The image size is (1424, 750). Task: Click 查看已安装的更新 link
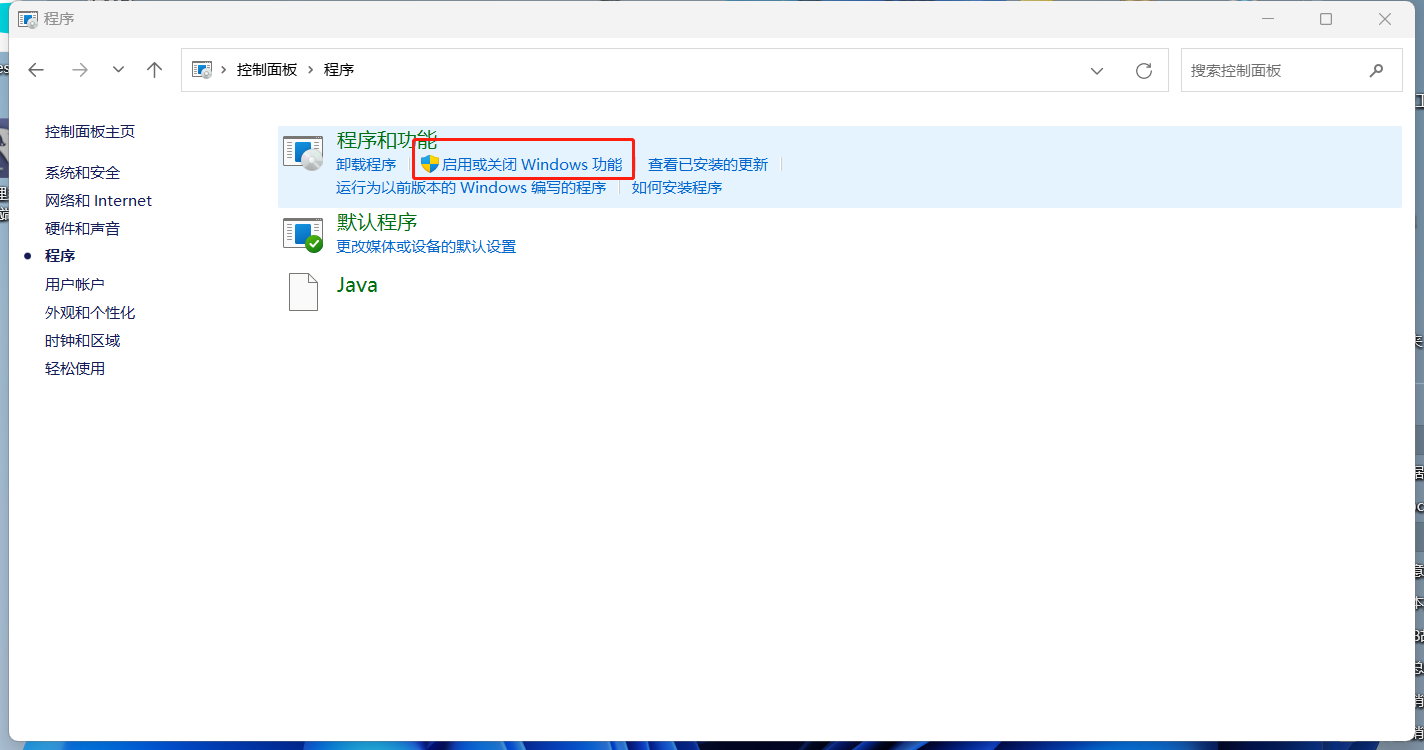708,165
